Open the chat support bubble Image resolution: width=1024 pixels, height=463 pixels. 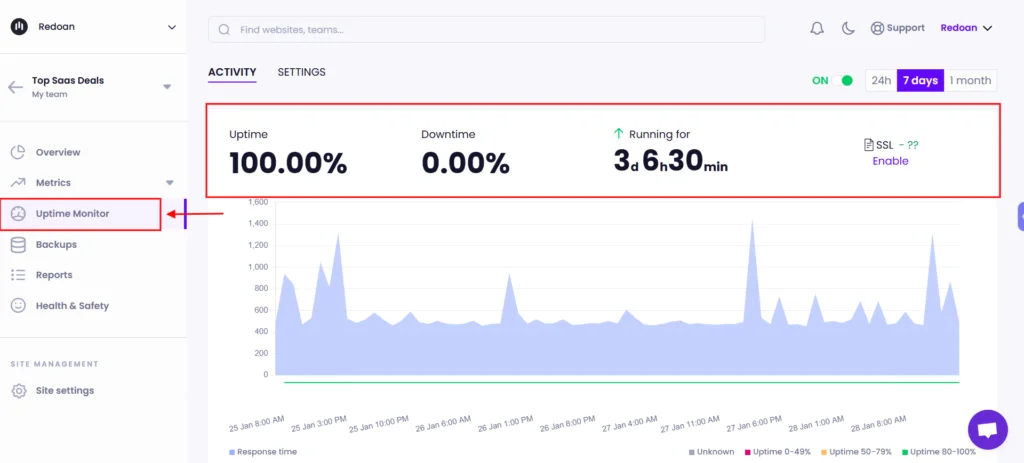987,430
